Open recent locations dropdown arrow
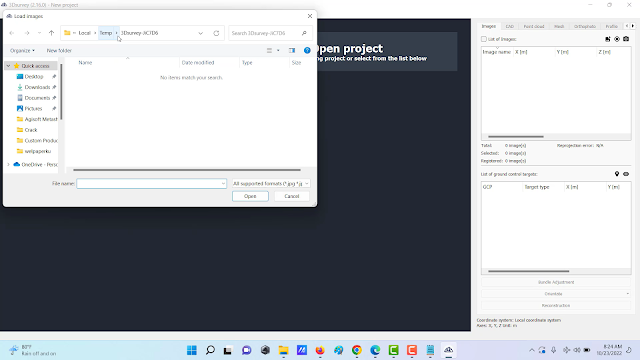 pos(39,33)
